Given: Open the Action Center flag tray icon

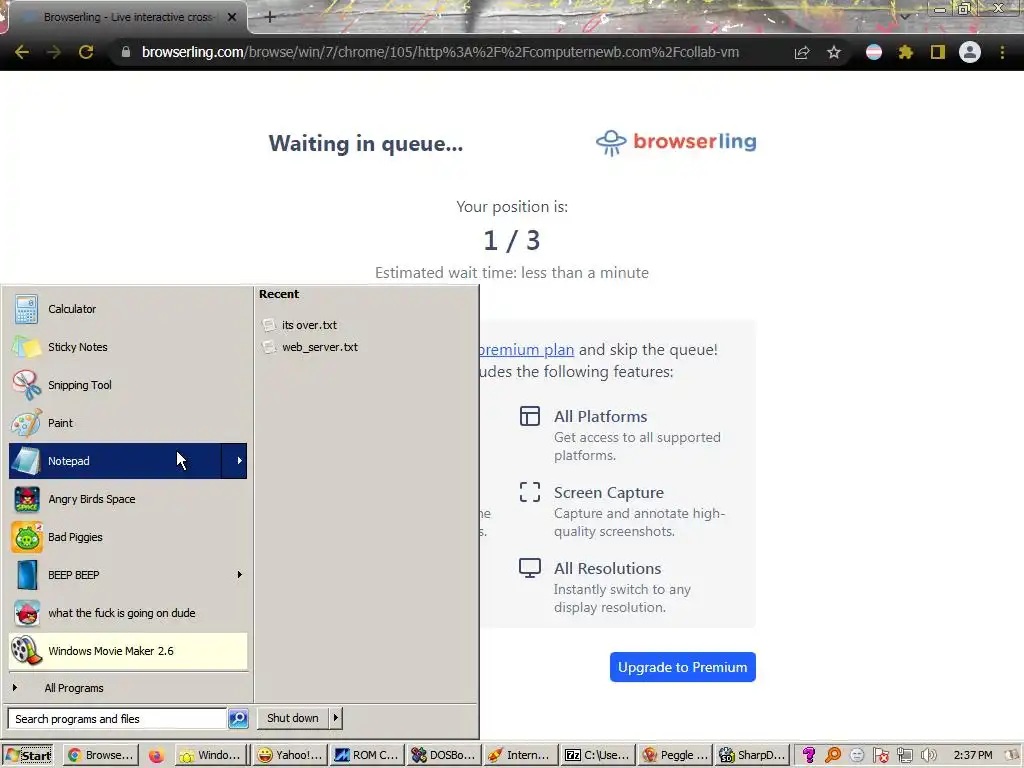Looking at the screenshot, I should tap(880, 755).
